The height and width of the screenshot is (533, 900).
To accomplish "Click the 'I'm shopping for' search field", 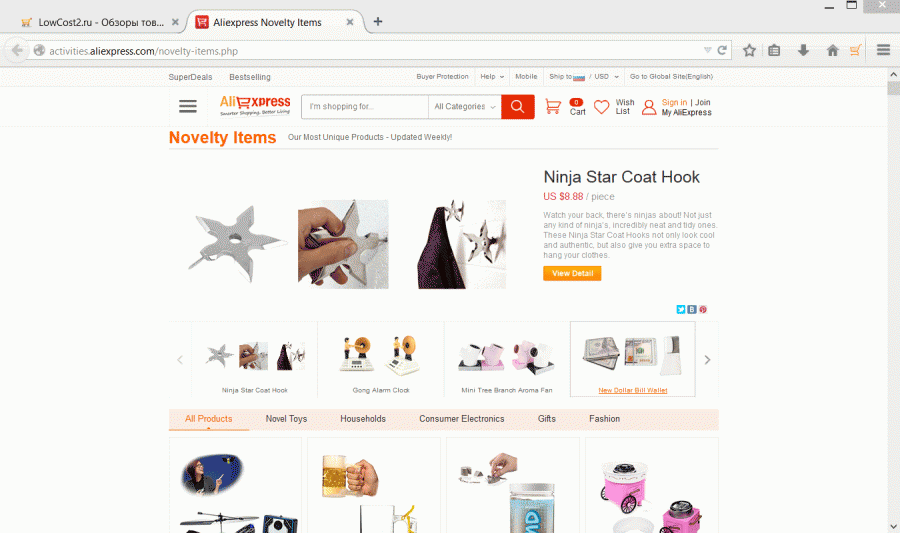I will [x=364, y=107].
